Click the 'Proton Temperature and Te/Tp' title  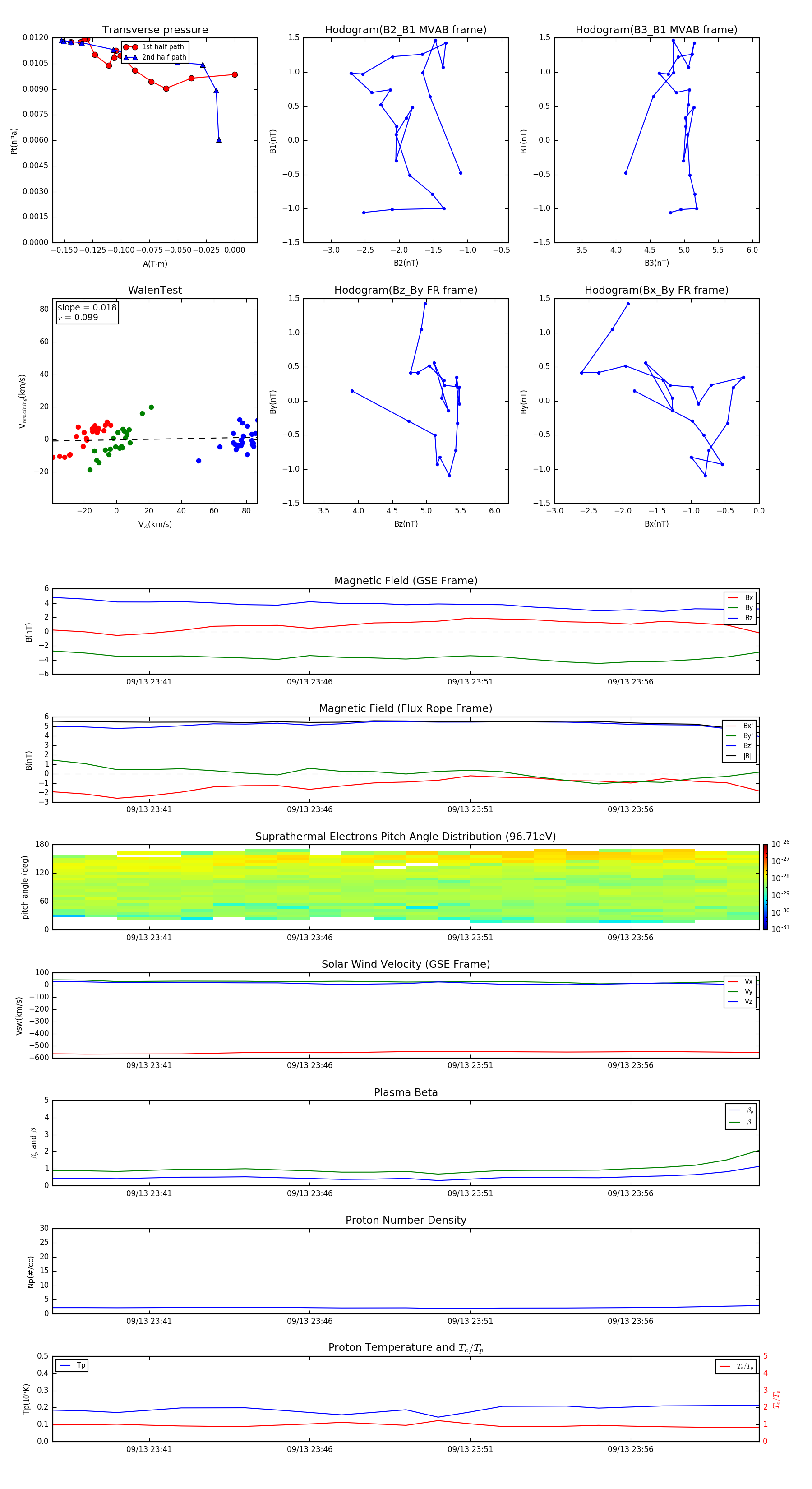406,1347
